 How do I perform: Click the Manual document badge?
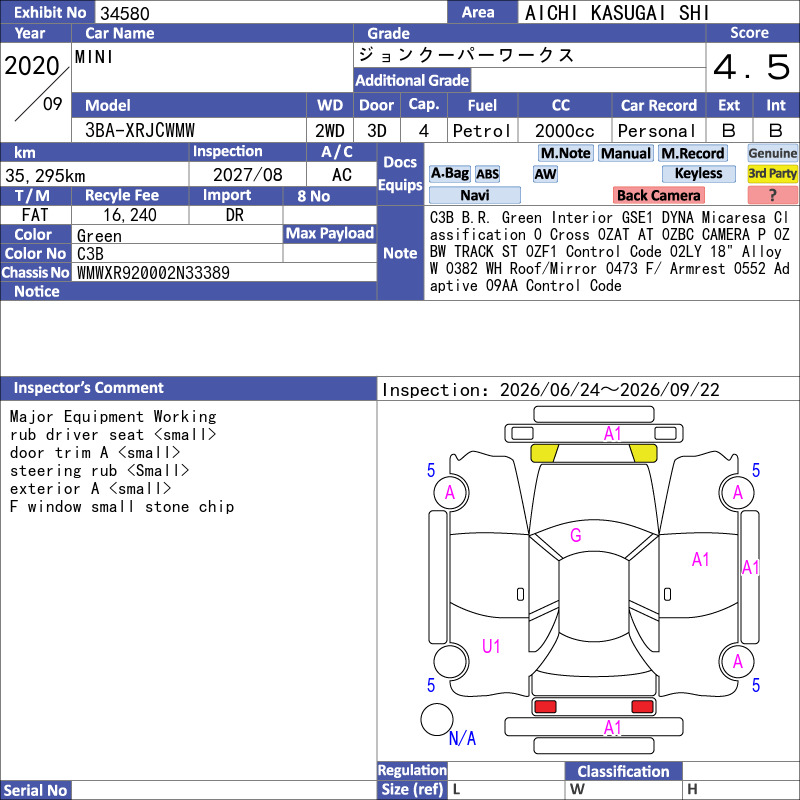(x=626, y=153)
